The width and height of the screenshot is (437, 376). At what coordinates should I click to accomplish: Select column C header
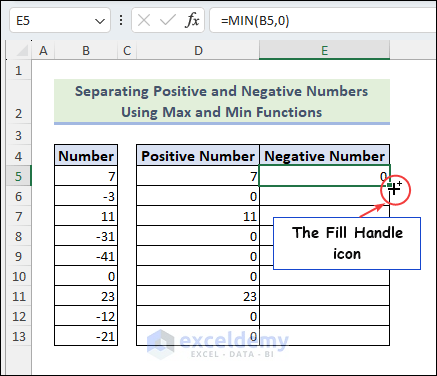pyautogui.click(x=127, y=51)
